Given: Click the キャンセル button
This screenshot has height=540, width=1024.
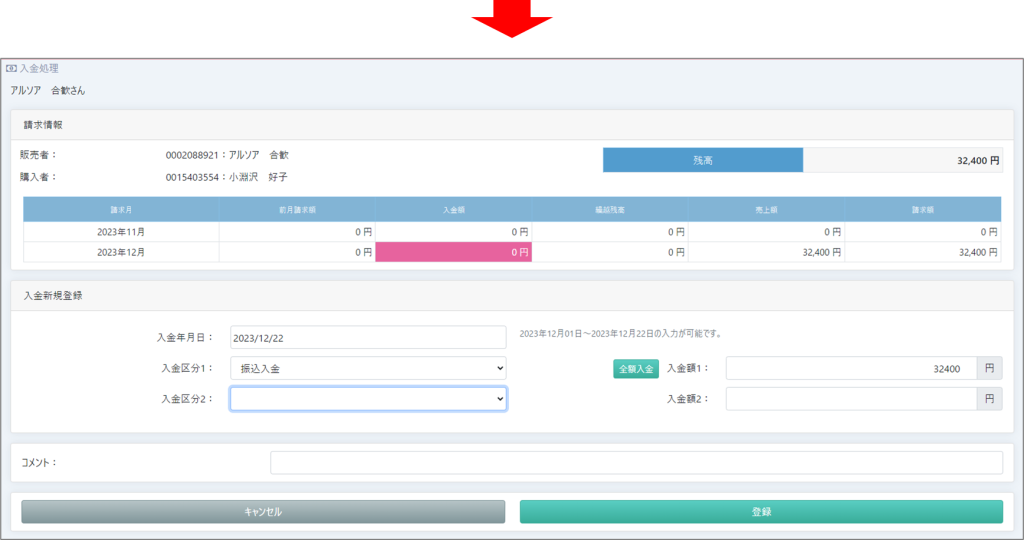Looking at the screenshot, I should 263,511.
